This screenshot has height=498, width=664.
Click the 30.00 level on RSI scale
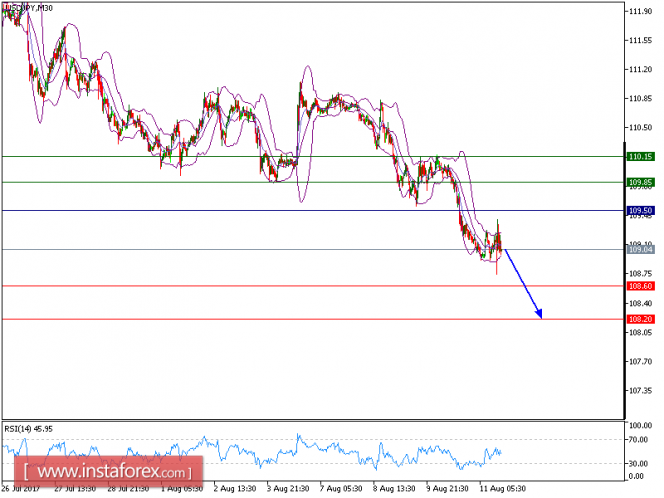click(x=639, y=463)
